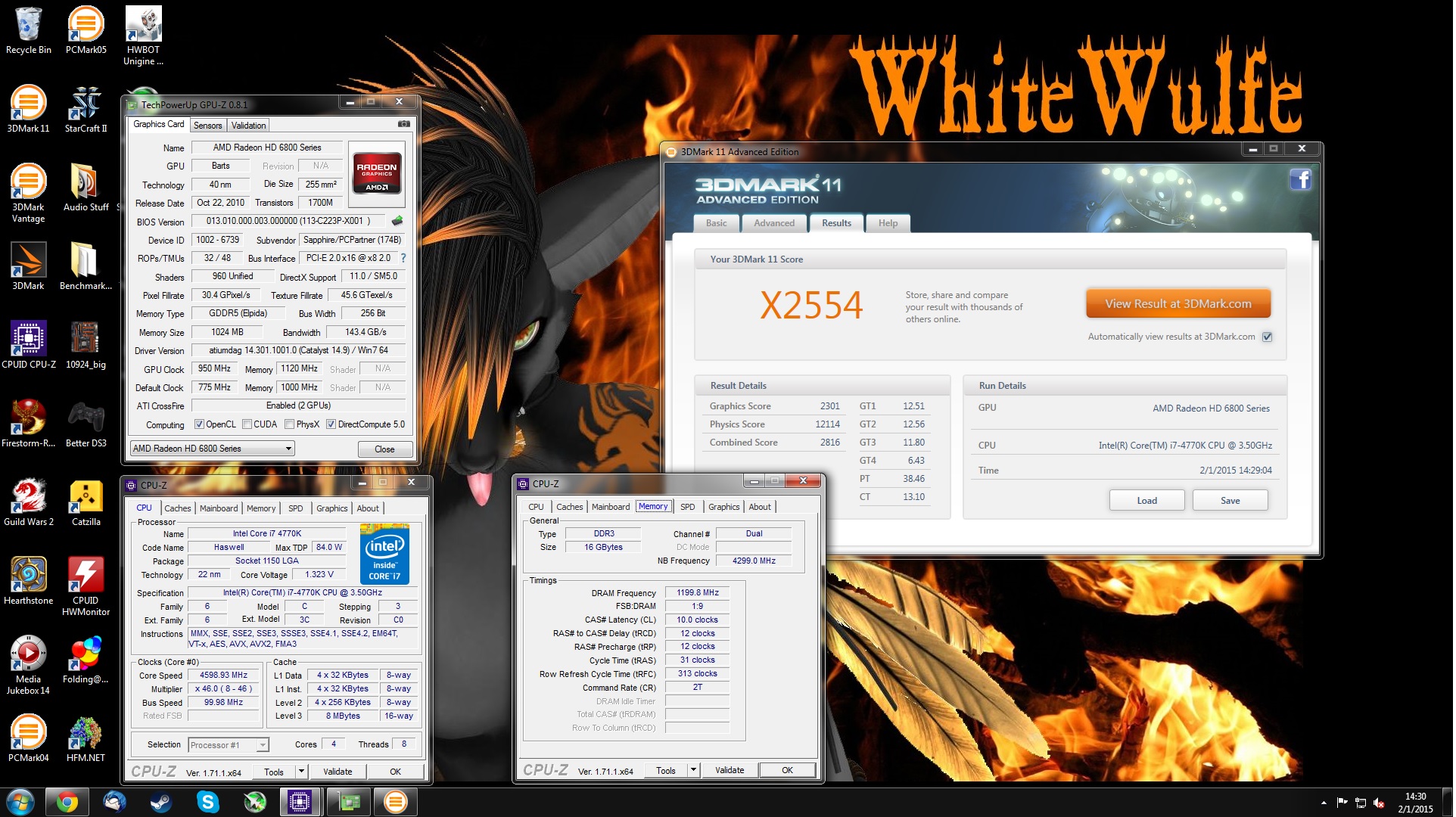Open Chrome from the taskbar
1456x817 pixels.
click(x=67, y=802)
